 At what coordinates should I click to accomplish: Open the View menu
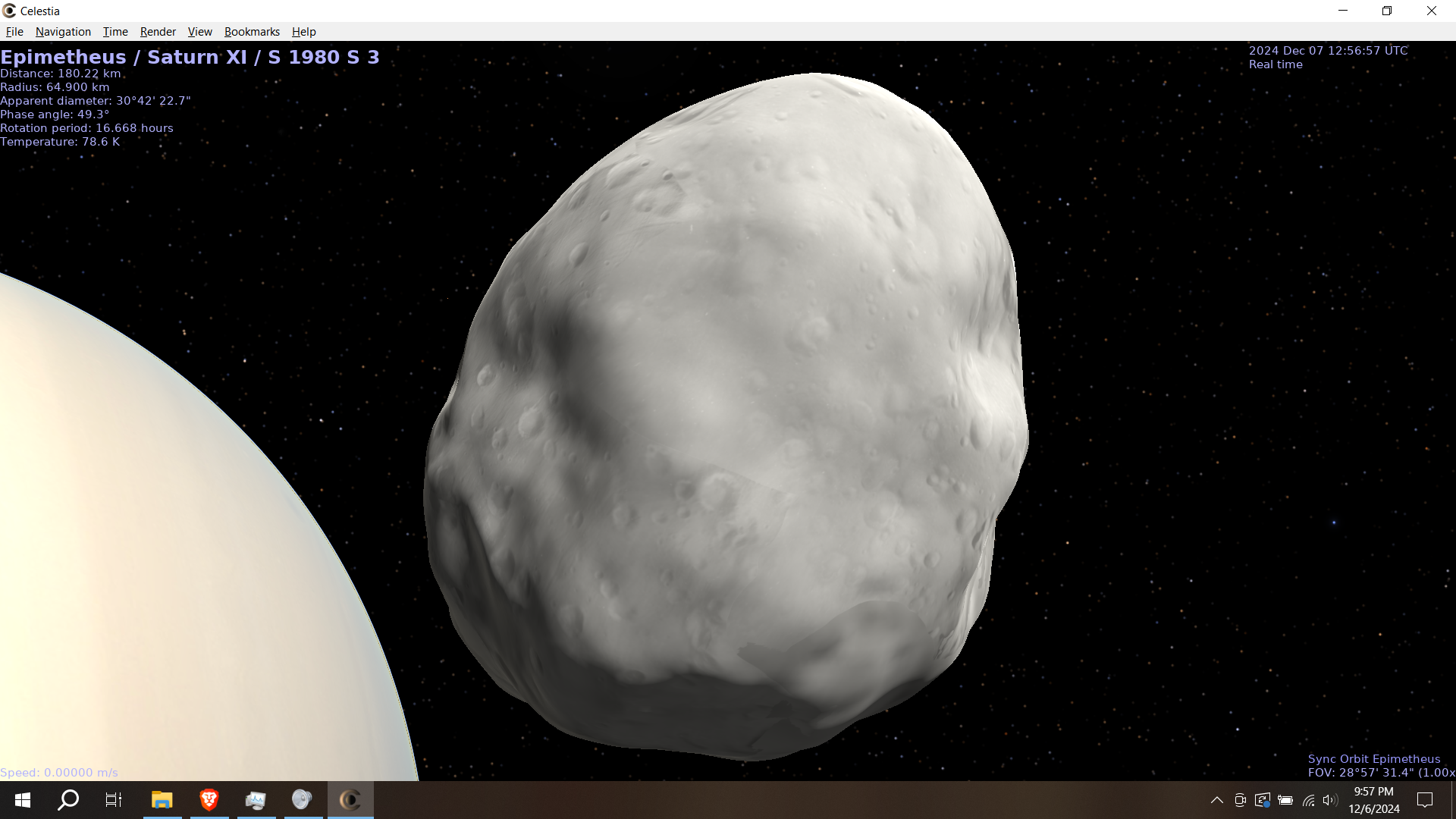coord(199,32)
